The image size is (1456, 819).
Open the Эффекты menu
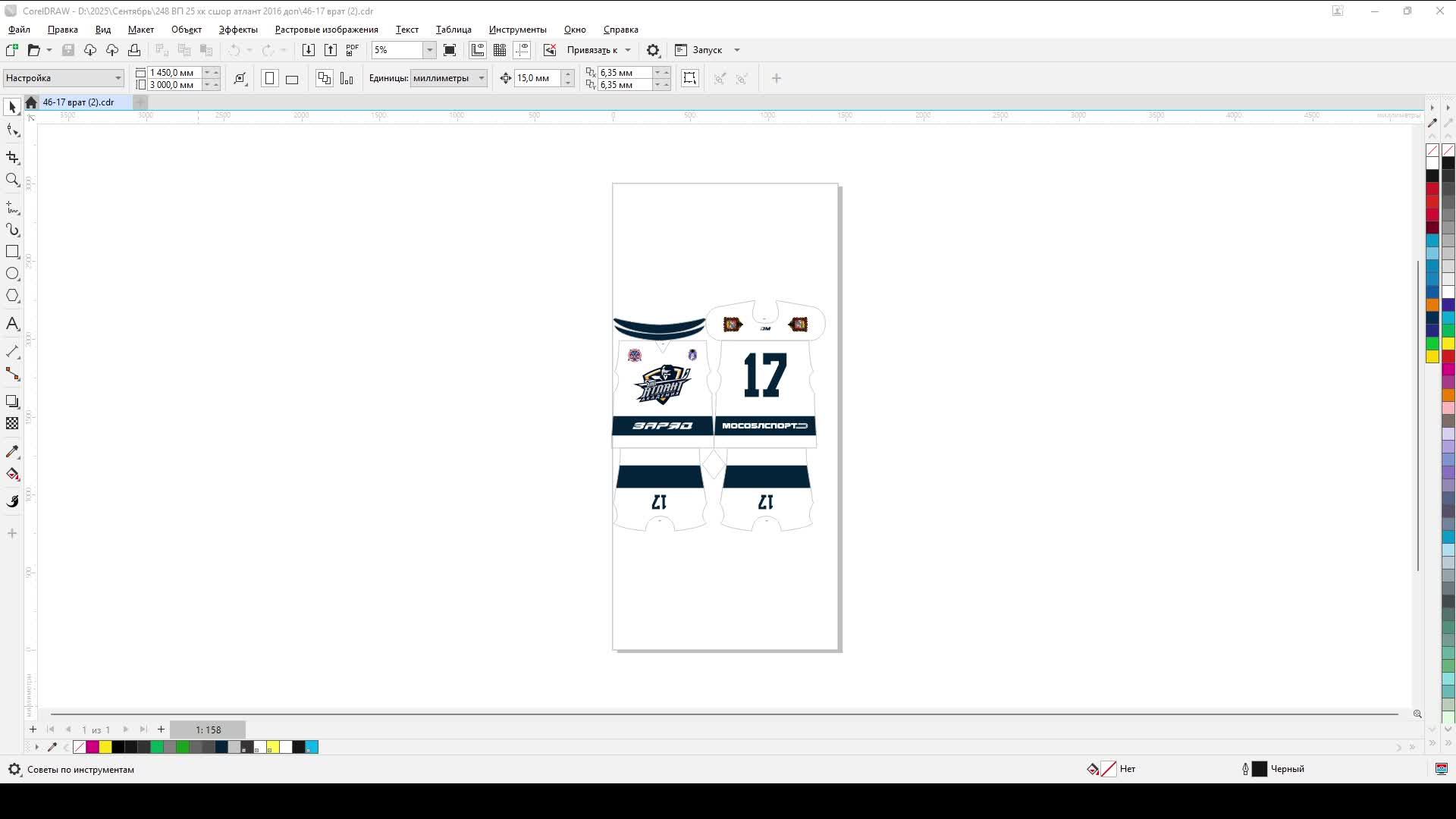point(237,30)
